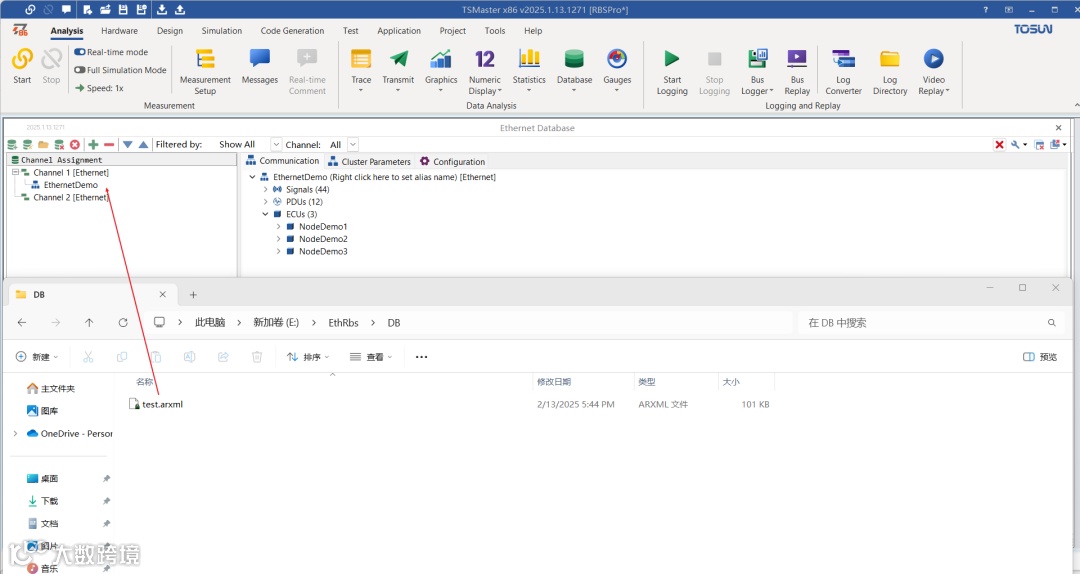Click the 预览 preview button in explorer
1080x574 pixels.
click(1040, 356)
